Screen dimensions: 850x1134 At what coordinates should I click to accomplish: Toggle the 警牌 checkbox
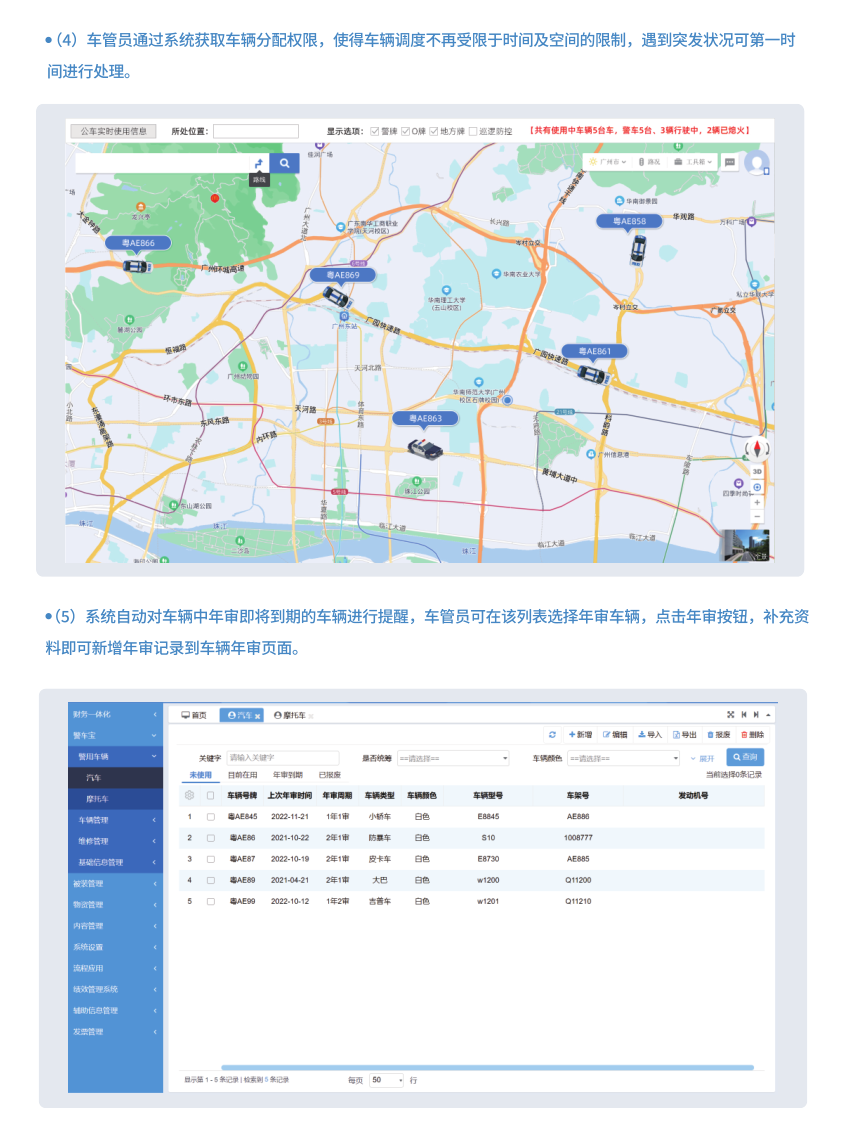point(375,131)
